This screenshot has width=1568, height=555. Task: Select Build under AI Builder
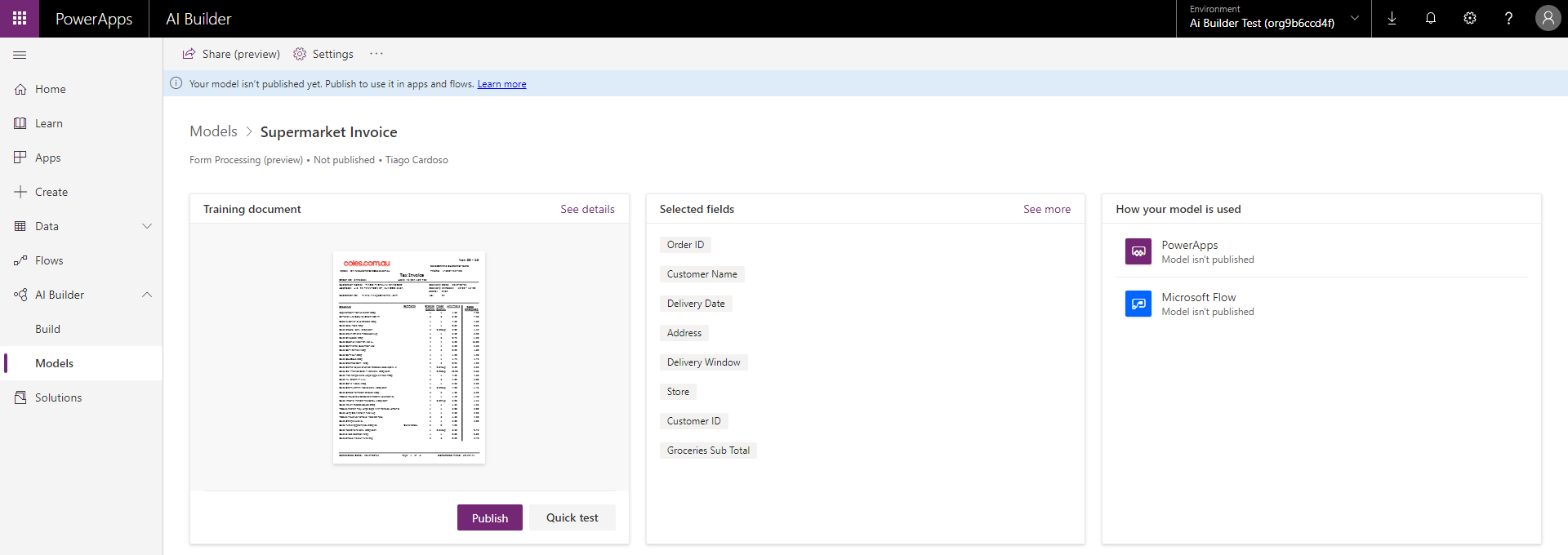point(47,329)
